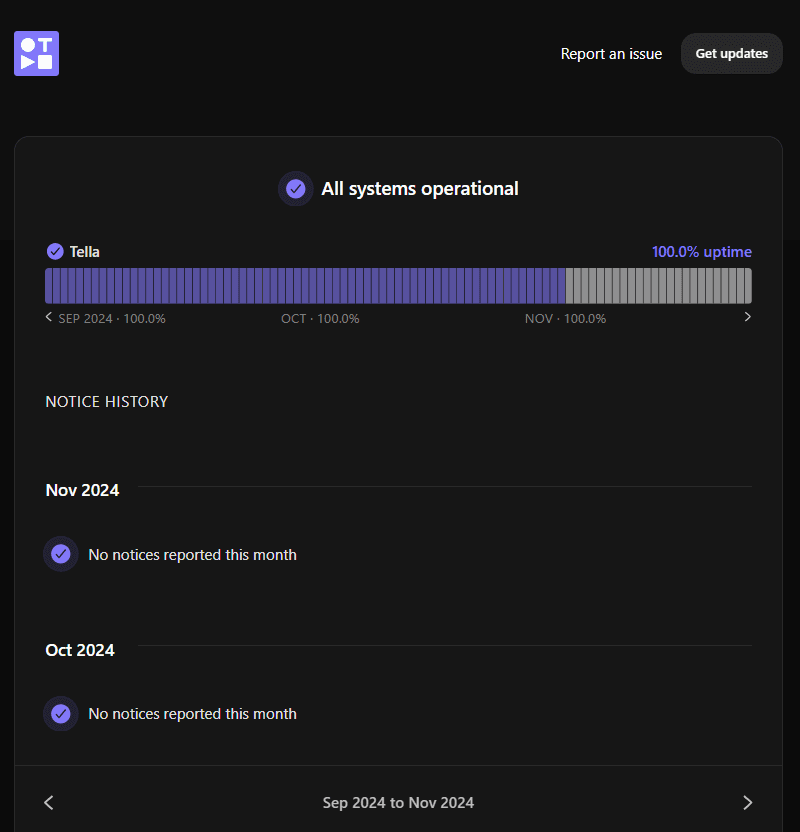Click the Oct 2024 'No notices reported' text
Viewport: 800px width, 832px height.
pyautogui.click(x=192, y=714)
